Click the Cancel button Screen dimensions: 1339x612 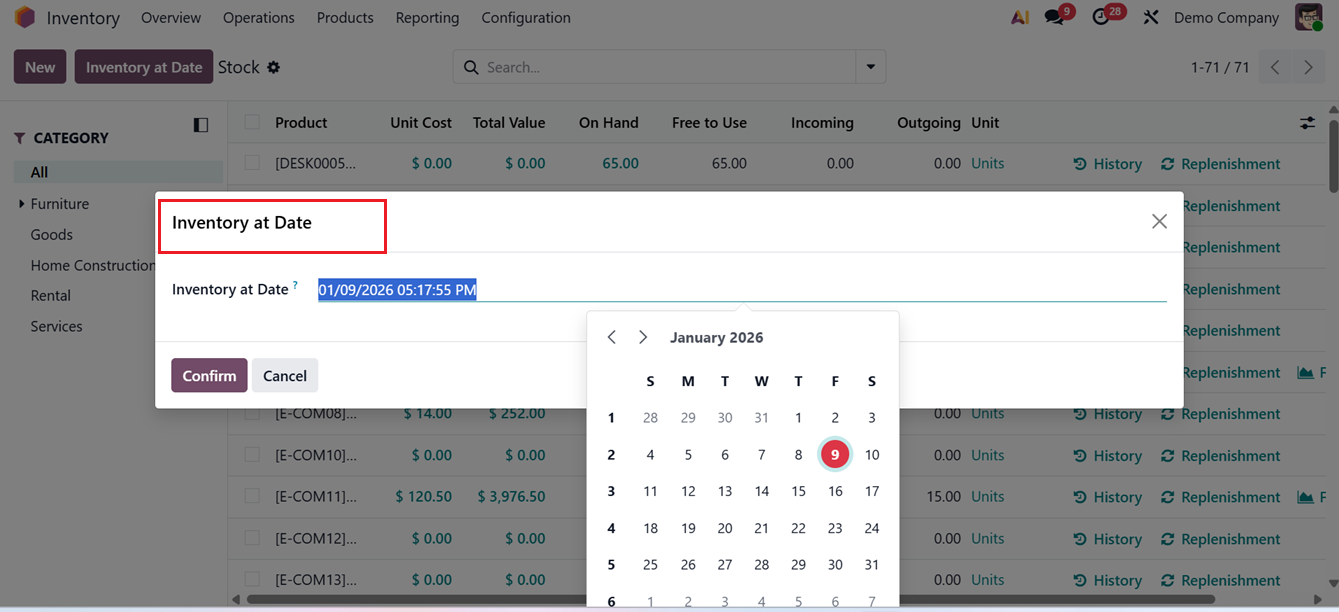coord(284,375)
